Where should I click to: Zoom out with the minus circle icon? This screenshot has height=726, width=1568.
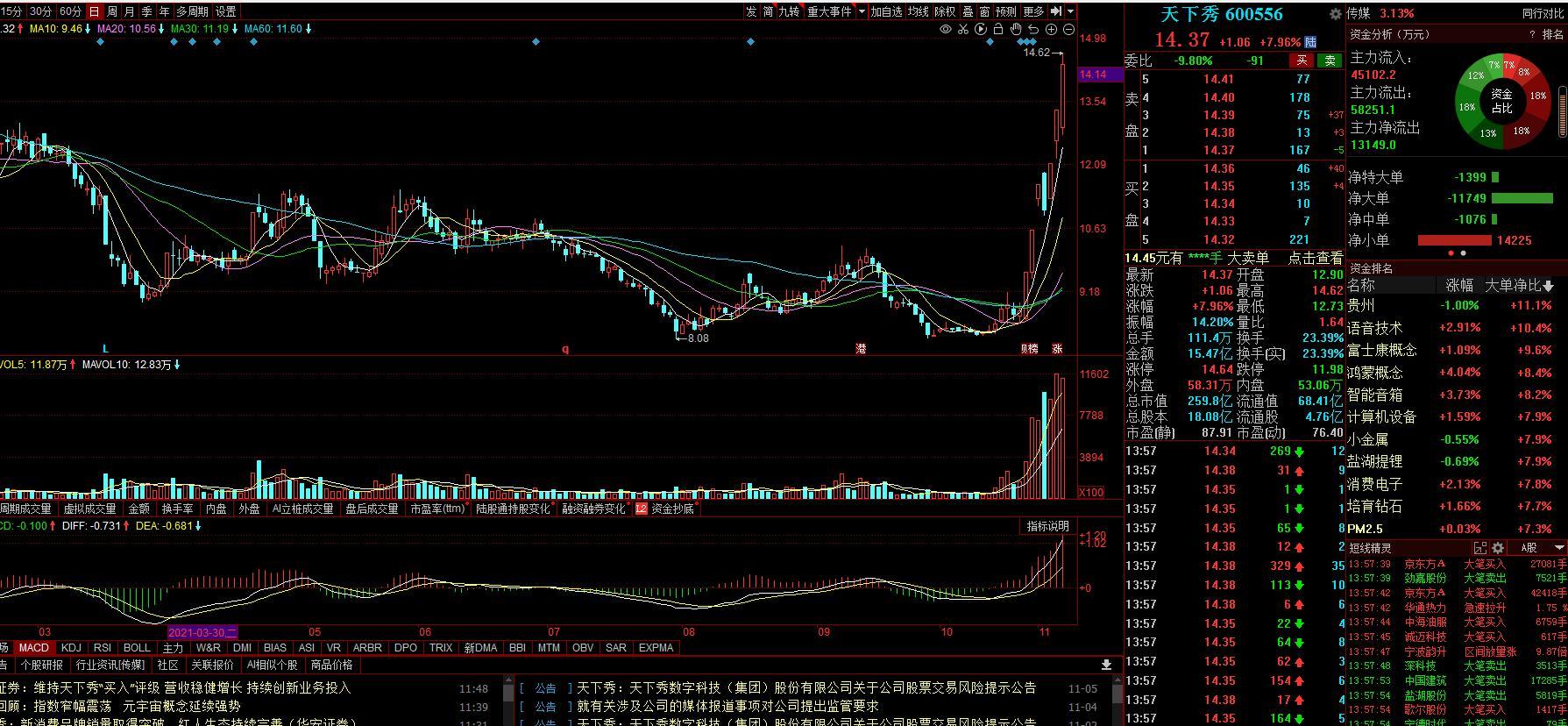coord(1068,29)
